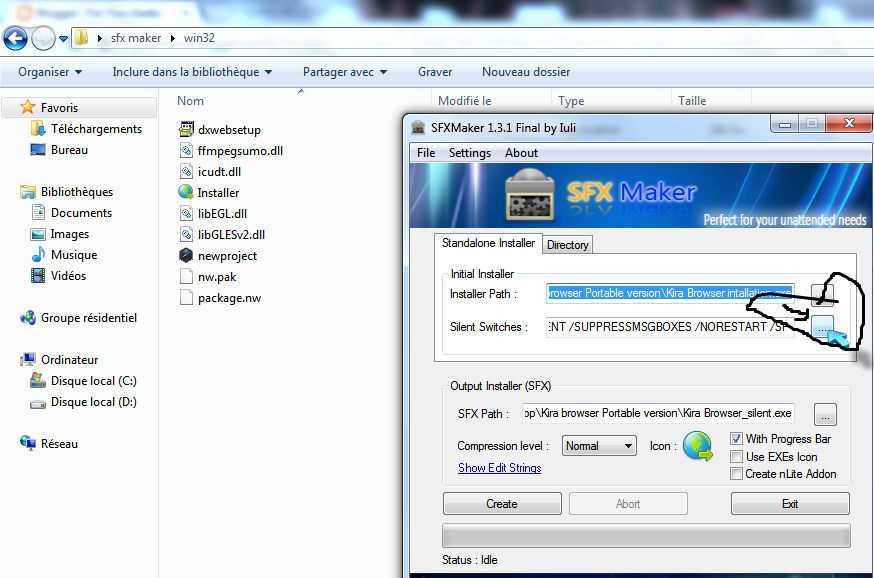Click the Silent Switches input field
The height and width of the screenshot is (578, 874).
(670, 327)
